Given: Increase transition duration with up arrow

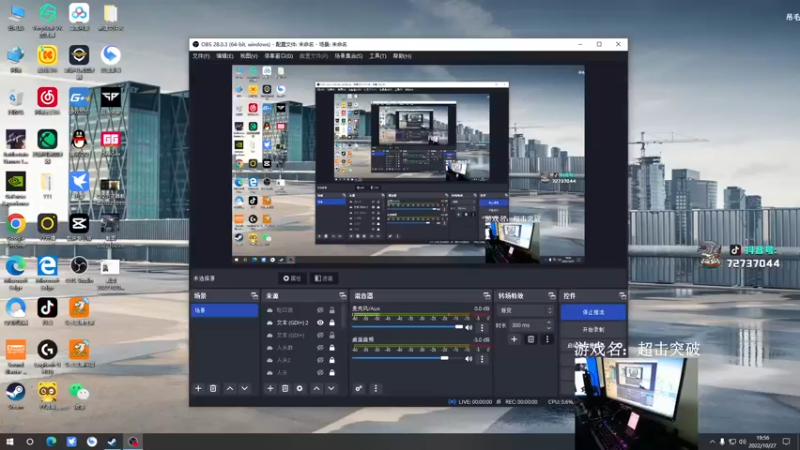Looking at the screenshot, I should pos(549,322).
